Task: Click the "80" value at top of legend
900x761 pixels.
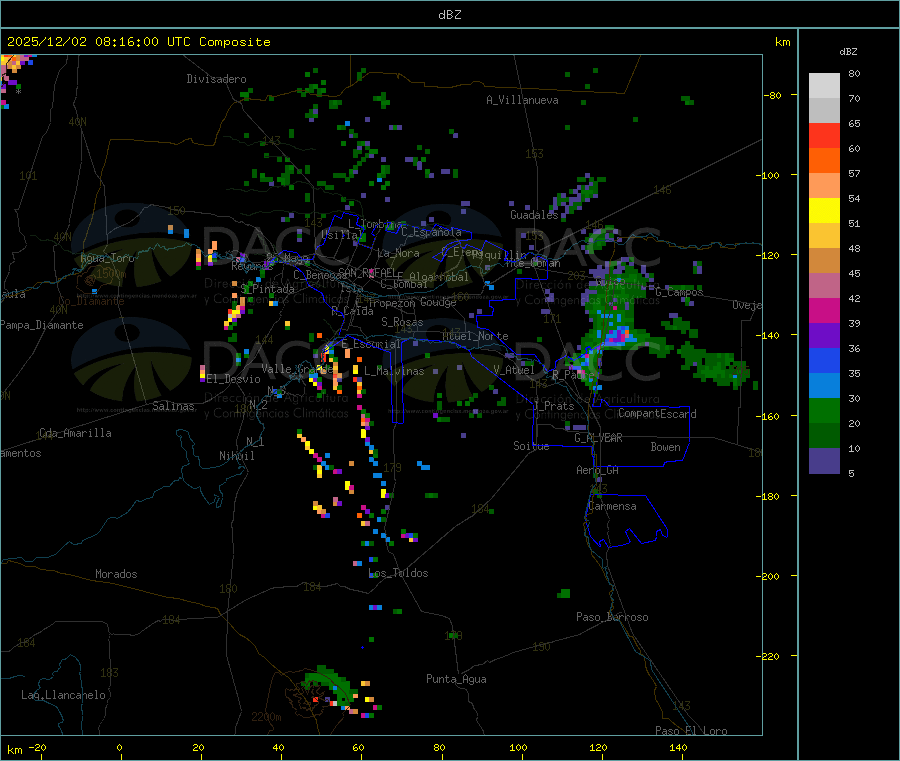Action: (x=854, y=73)
